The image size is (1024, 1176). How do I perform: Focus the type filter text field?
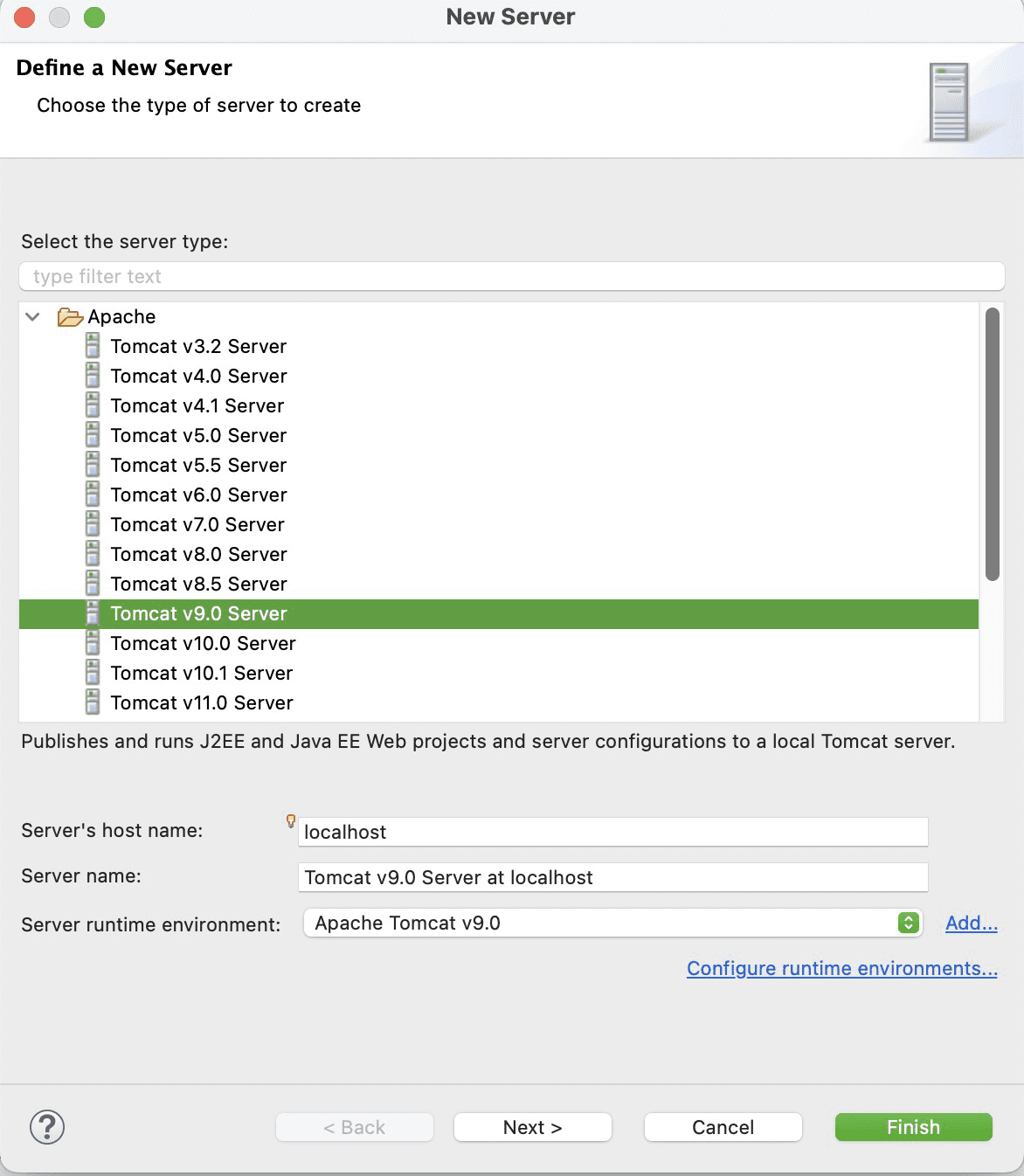[511, 276]
